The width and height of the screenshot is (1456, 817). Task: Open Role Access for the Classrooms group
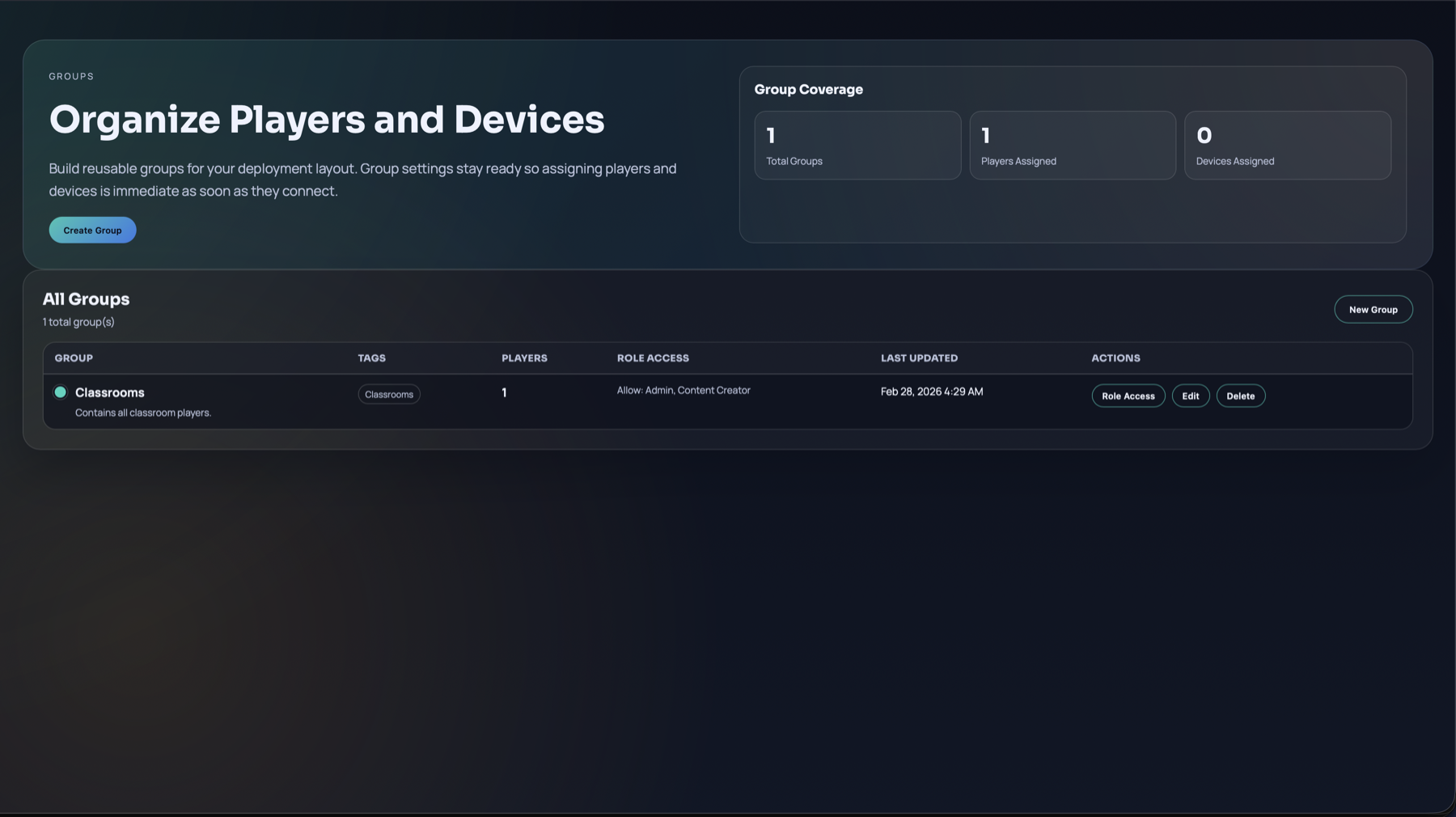(x=1128, y=396)
